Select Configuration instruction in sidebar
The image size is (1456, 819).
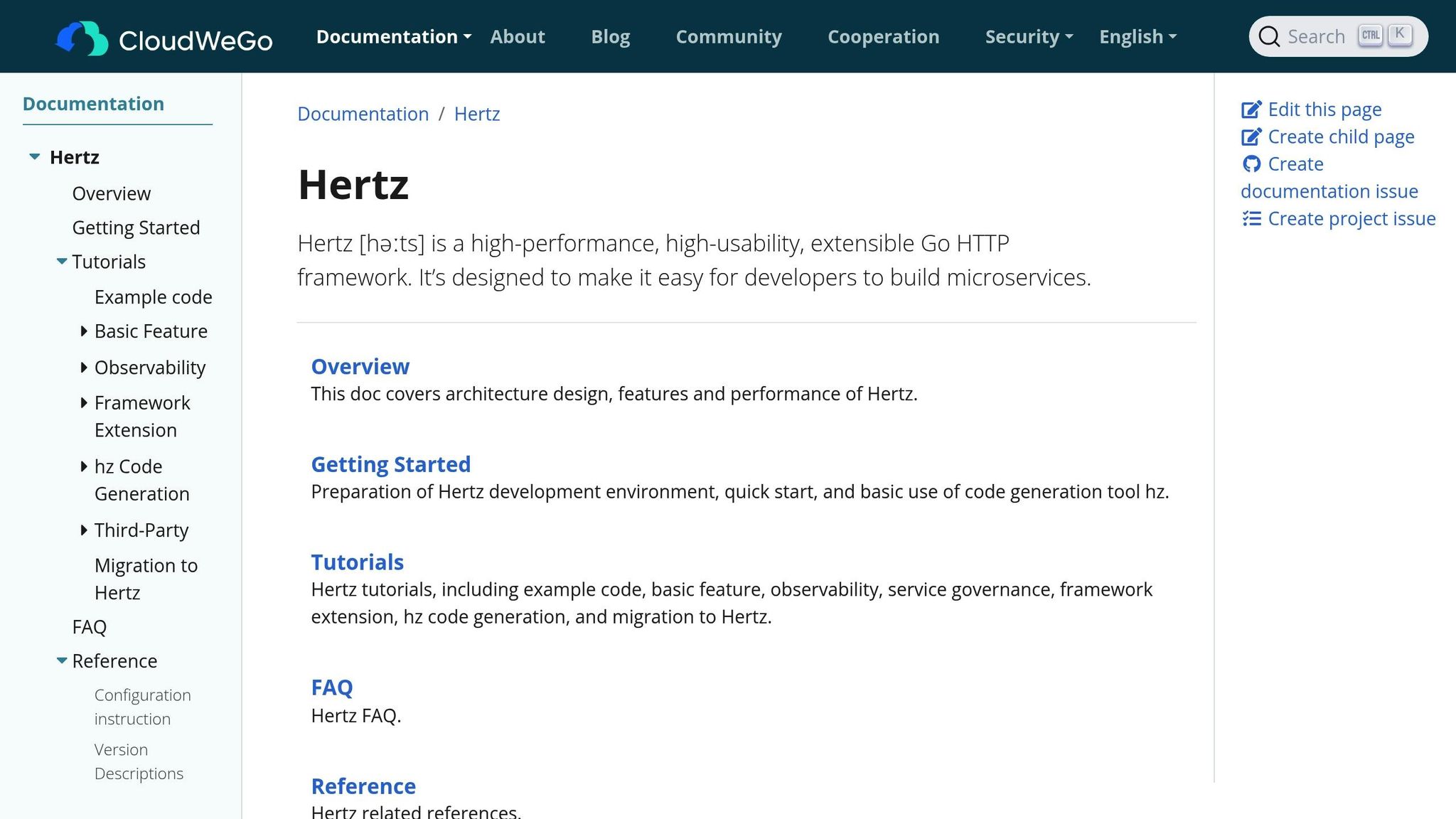143,707
